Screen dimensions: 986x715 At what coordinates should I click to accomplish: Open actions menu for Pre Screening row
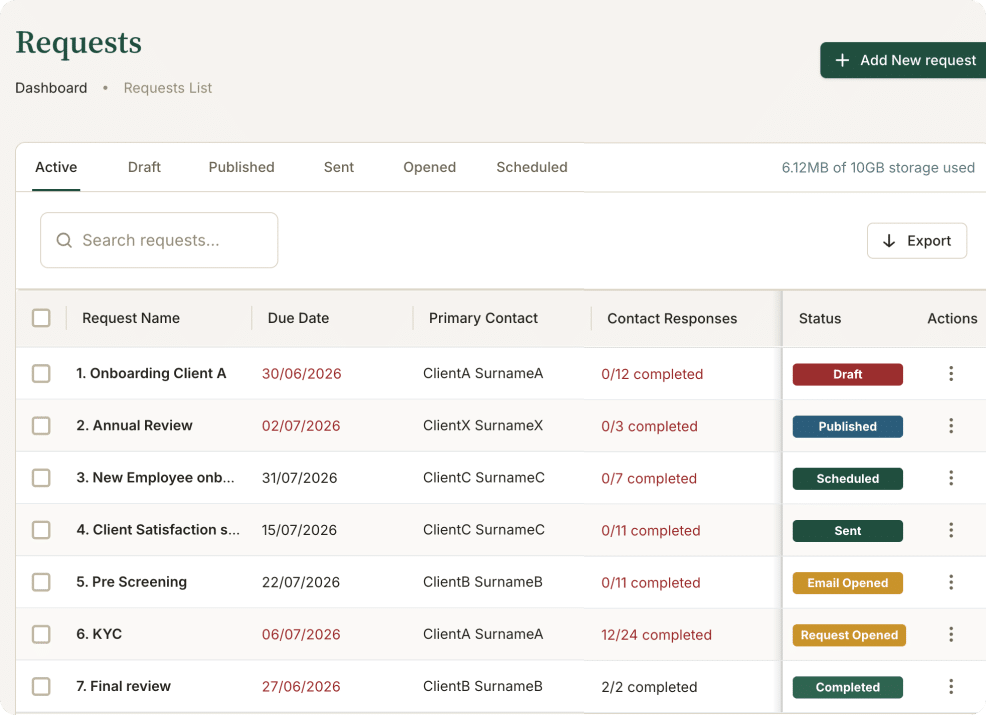click(951, 582)
